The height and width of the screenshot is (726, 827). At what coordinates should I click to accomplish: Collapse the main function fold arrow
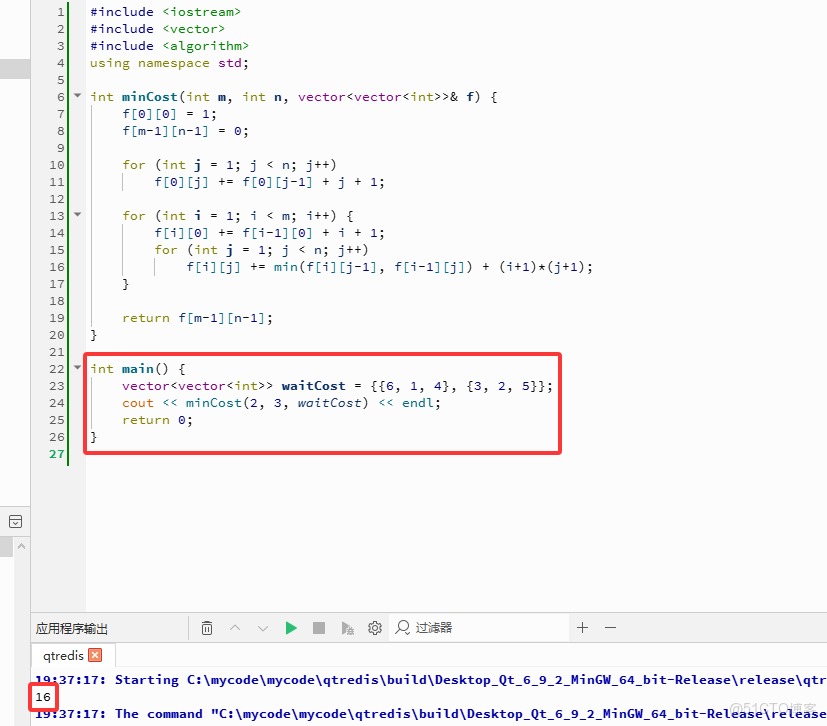point(78,367)
